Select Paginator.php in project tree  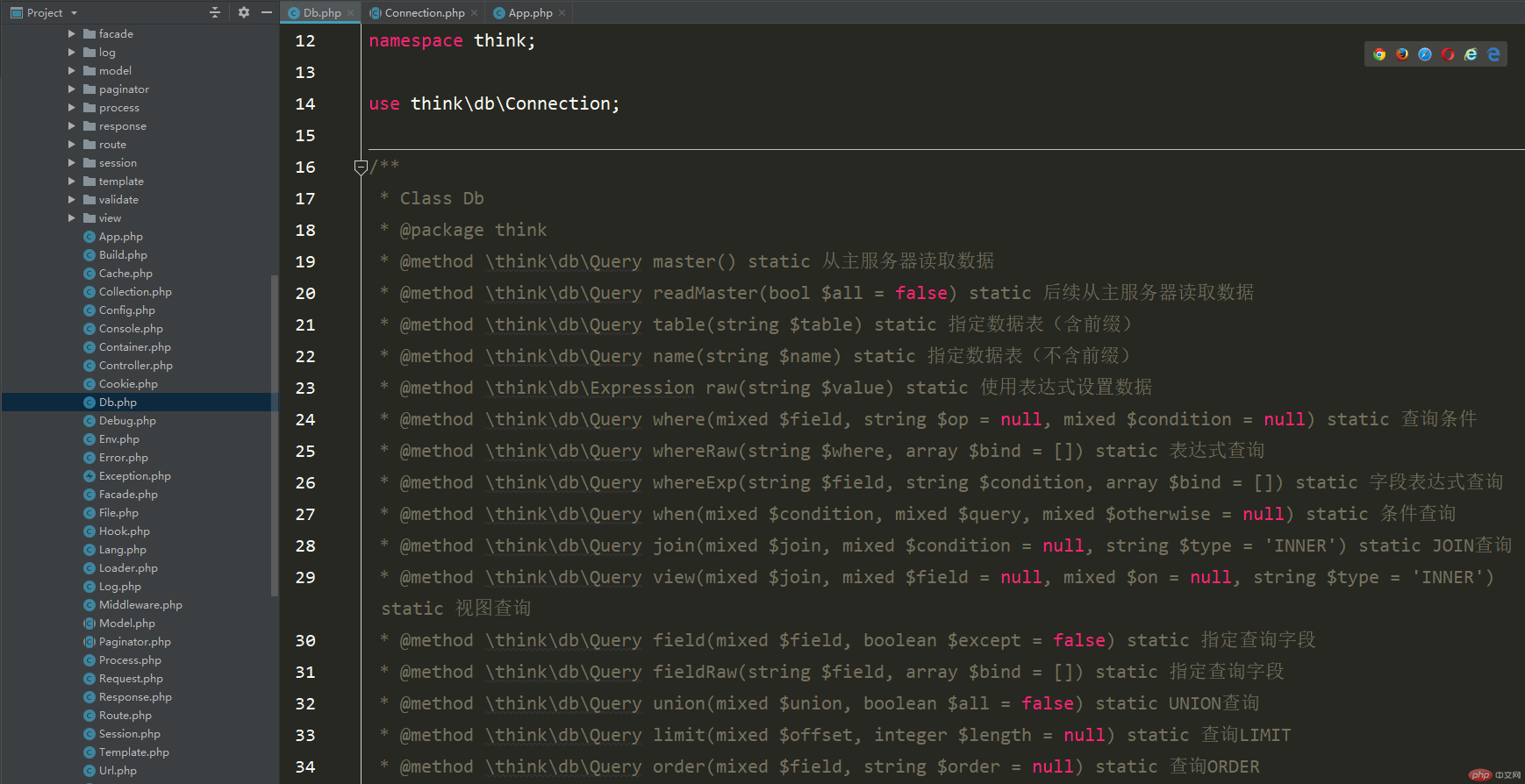[x=127, y=642]
